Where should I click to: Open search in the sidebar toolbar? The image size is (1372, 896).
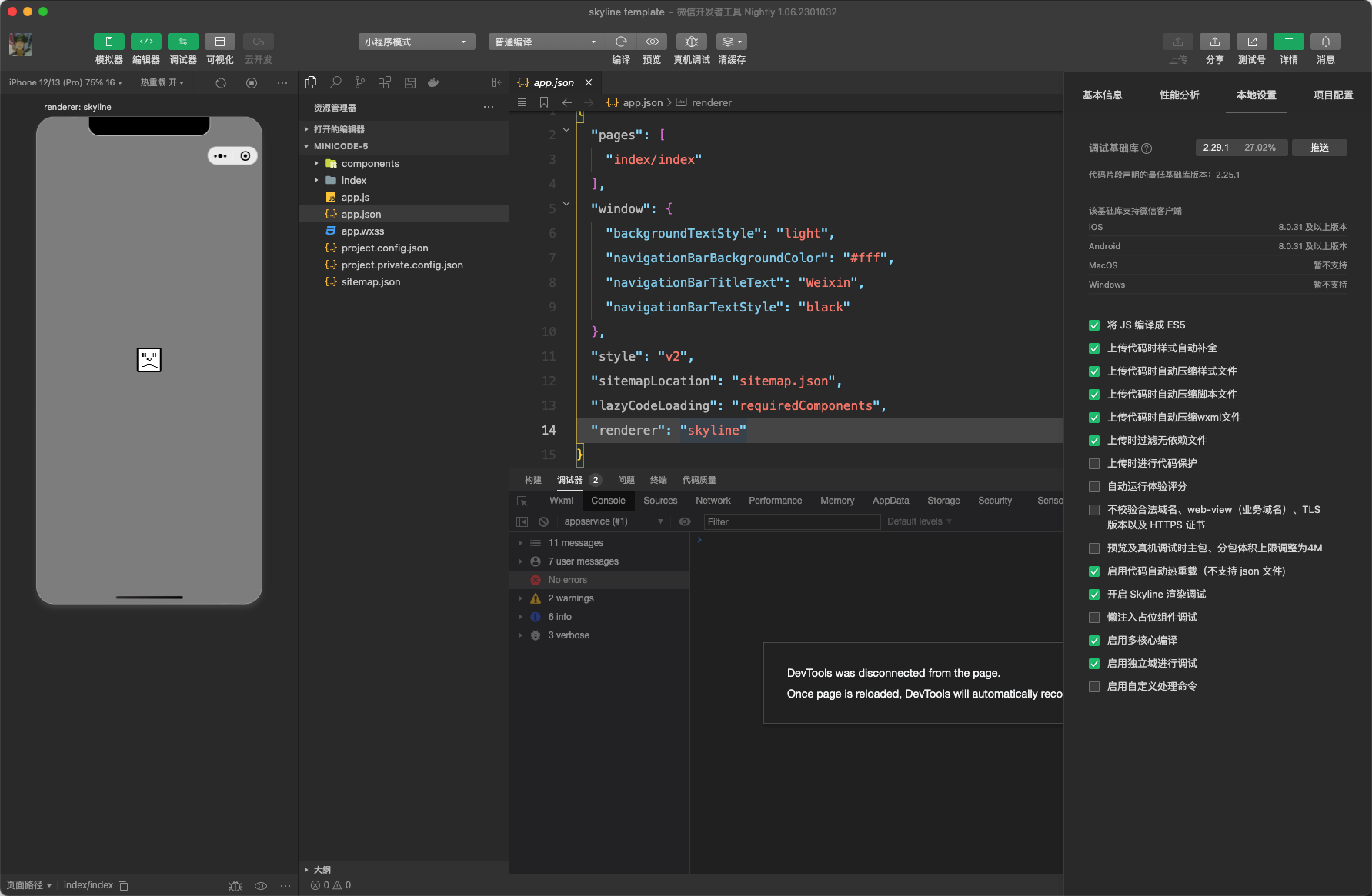tap(335, 82)
